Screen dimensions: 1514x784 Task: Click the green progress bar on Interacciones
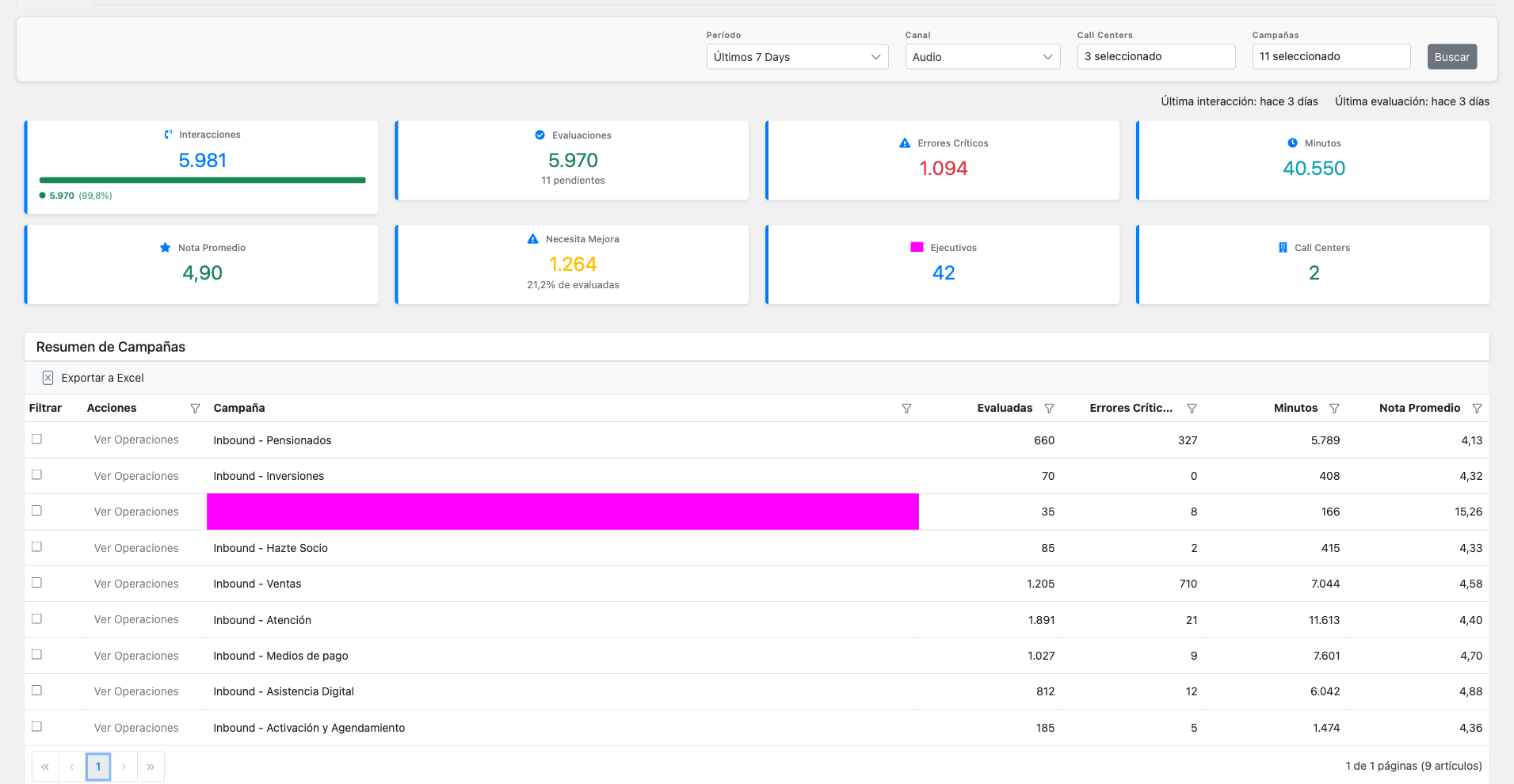click(x=202, y=180)
